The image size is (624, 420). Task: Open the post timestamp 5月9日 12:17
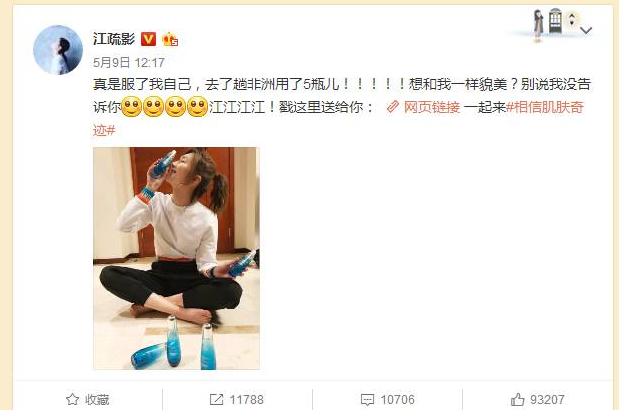(129, 63)
